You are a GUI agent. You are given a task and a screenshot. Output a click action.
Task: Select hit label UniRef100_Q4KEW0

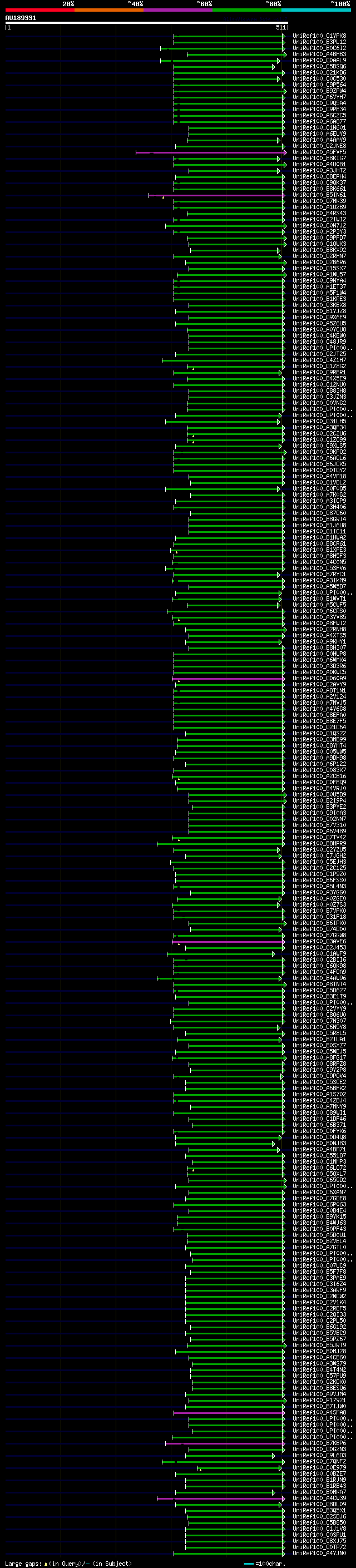[319, 336]
